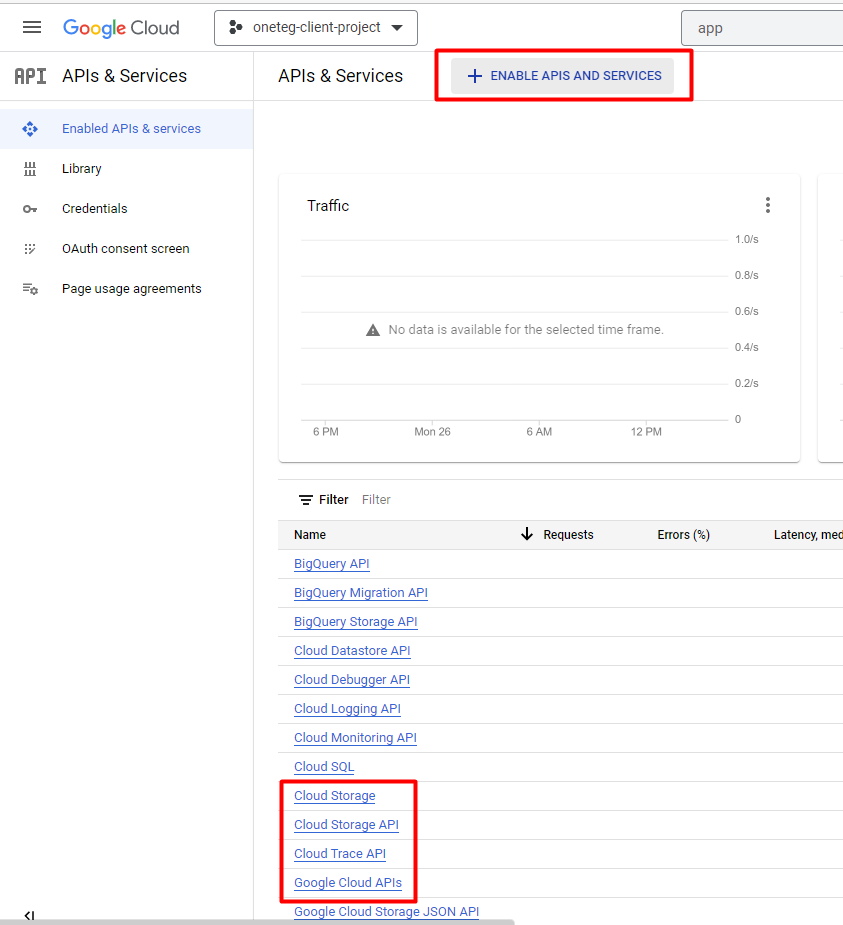Open the BigQuery API link

point(332,564)
